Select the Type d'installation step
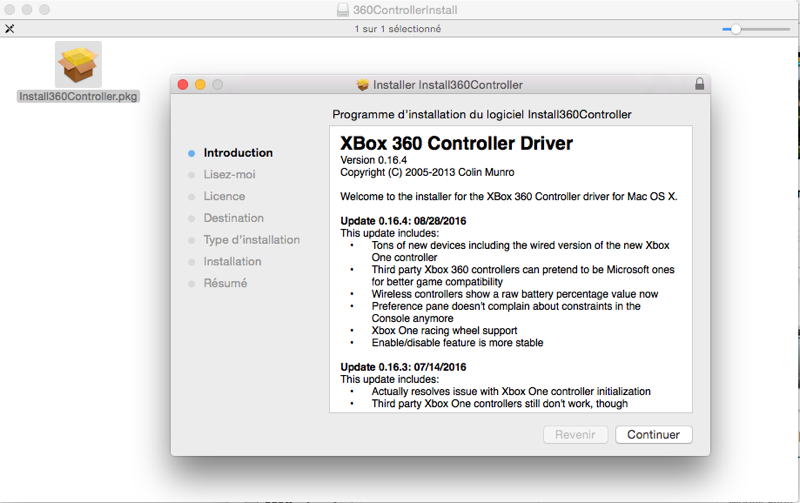The image size is (800, 503). point(252,240)
